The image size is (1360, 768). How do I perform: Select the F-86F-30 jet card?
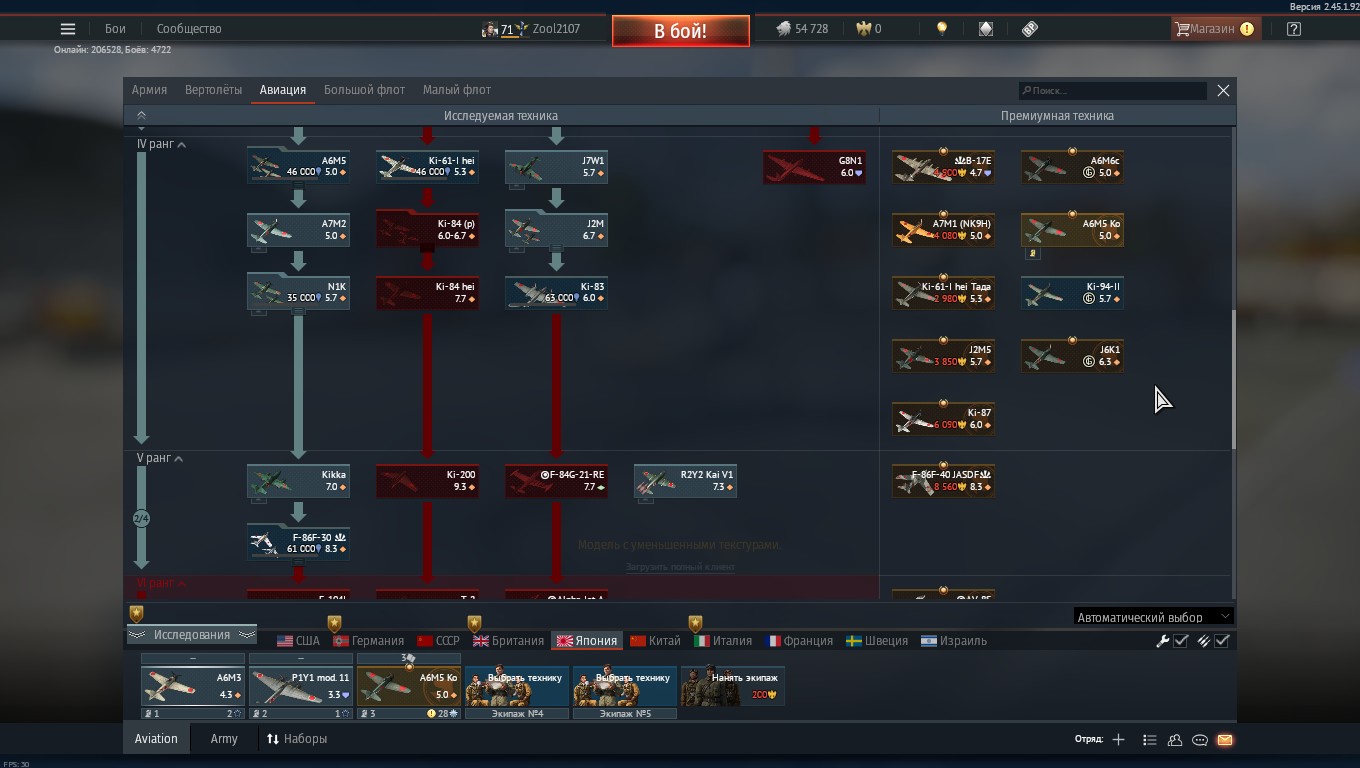(298, 543)
